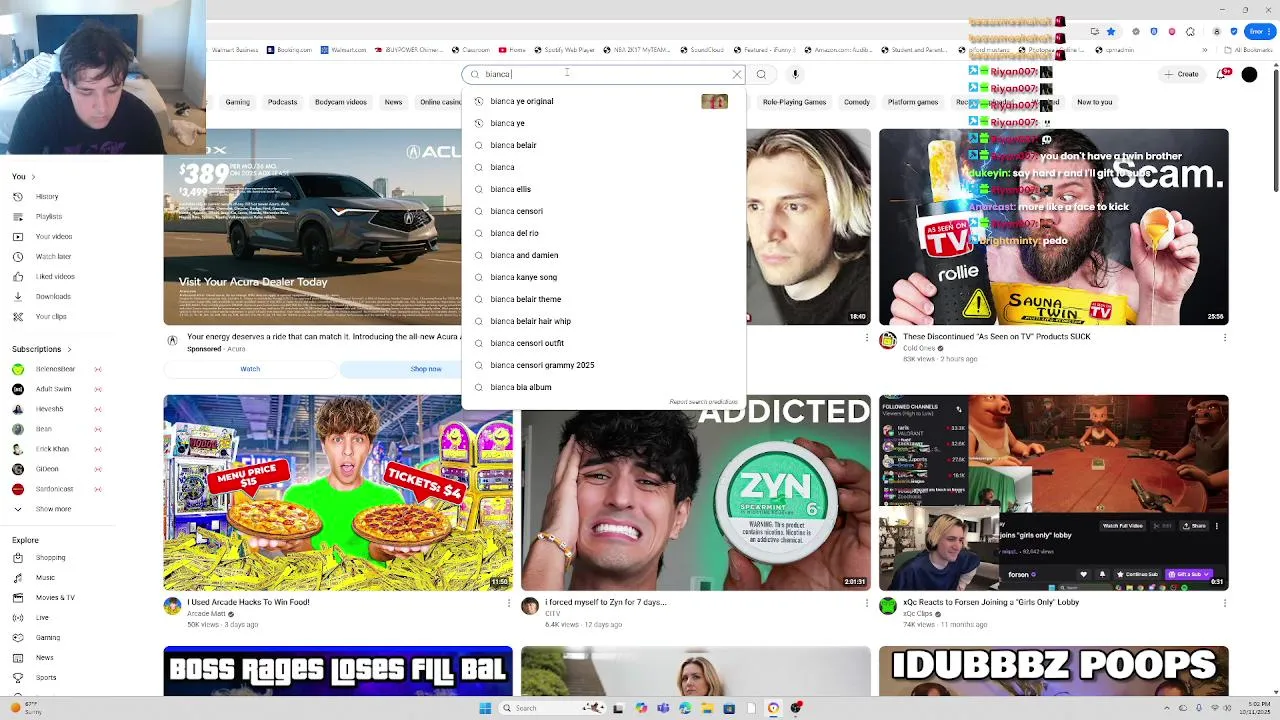Select the Bodycam videos filter chip
Viewport: 1280px width, 720px height.
[x=341, y=102]
